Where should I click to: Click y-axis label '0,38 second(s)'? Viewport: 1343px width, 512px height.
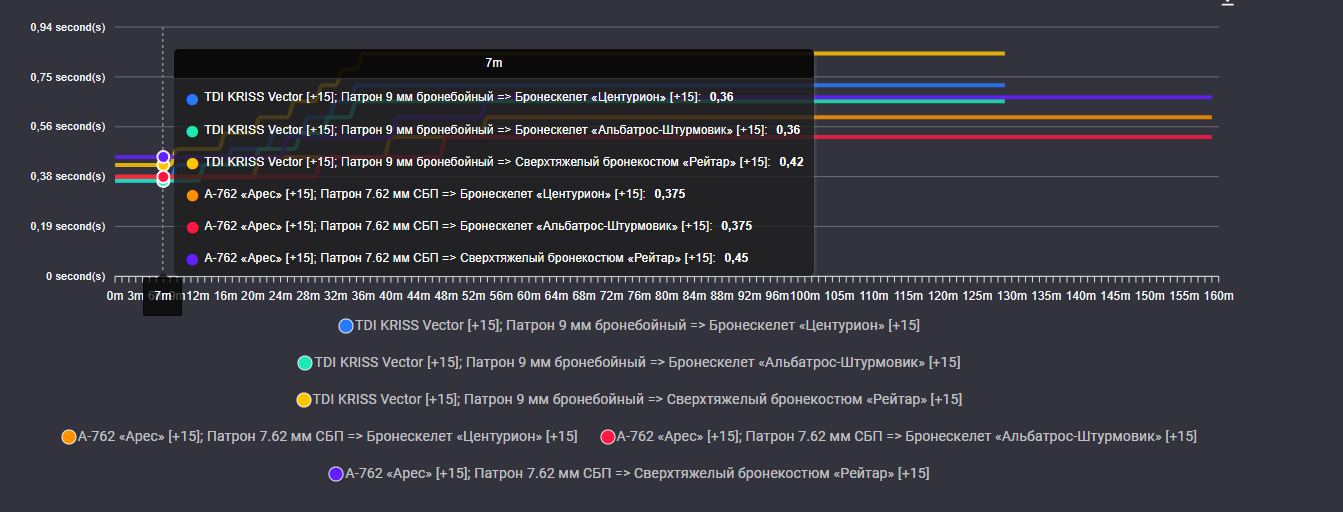(68, 176)
